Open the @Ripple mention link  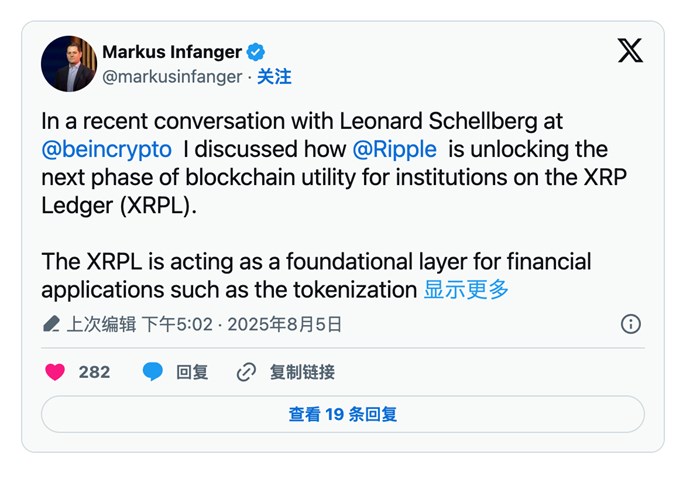[394, 150]
